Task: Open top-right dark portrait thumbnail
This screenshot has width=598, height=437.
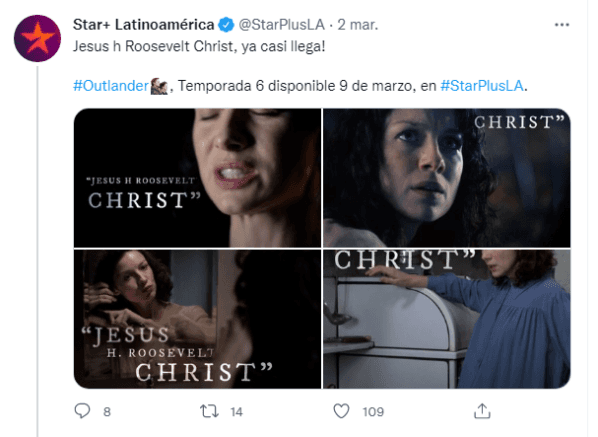Action: pyautogui.click(x=447, y=178)
